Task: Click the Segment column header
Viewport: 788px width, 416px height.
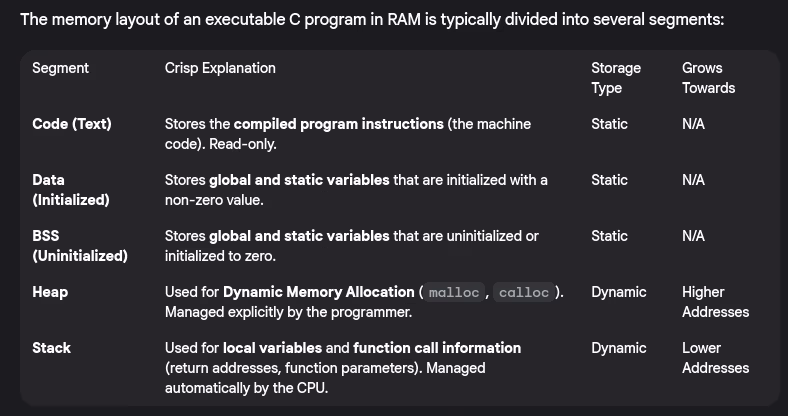Action: (60, 68)
